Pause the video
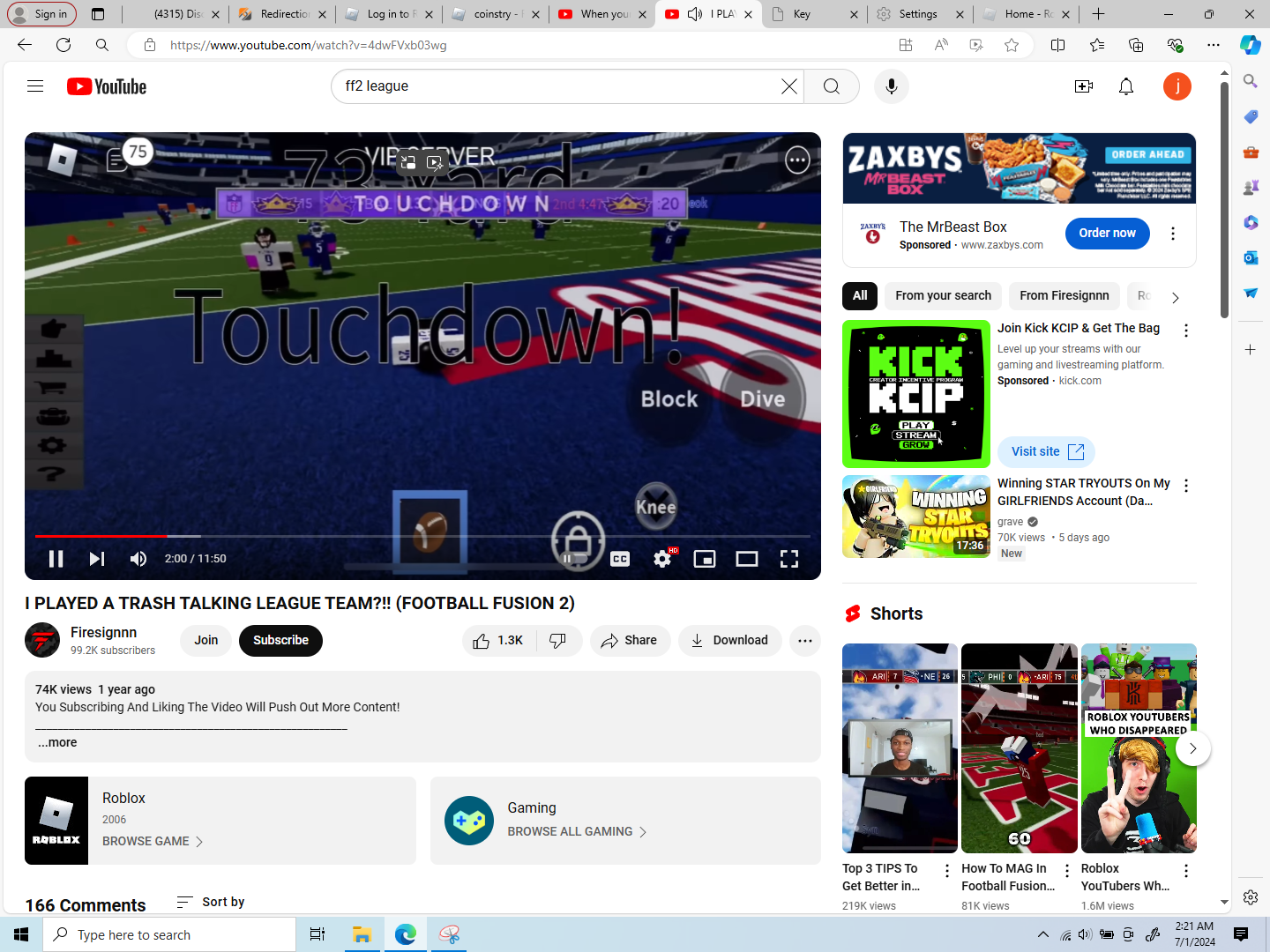 coord(56,559)
